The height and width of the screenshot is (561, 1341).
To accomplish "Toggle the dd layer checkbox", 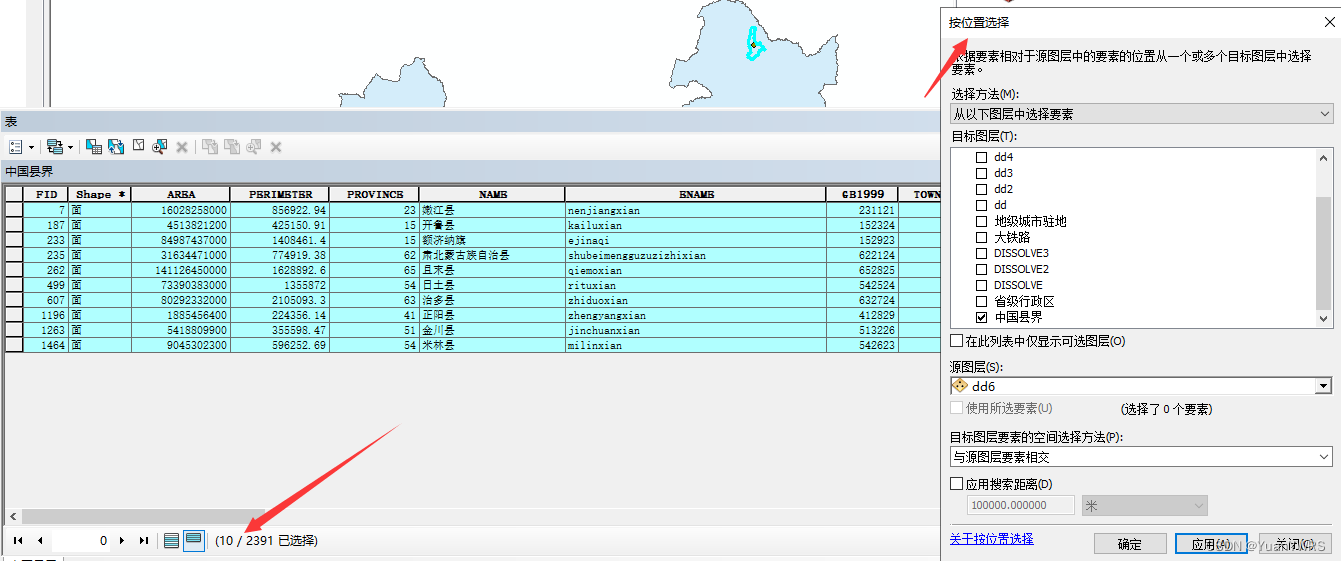I will pos(981,205).
